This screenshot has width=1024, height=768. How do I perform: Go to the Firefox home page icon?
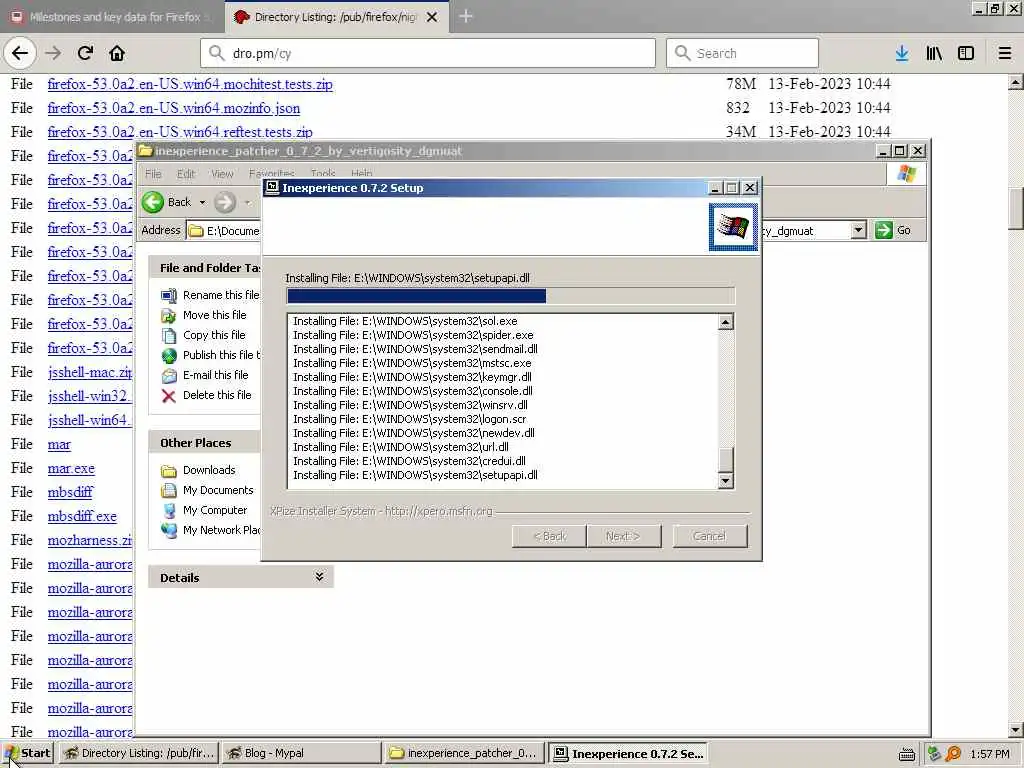pyautogui.click(x=117, y=54)
